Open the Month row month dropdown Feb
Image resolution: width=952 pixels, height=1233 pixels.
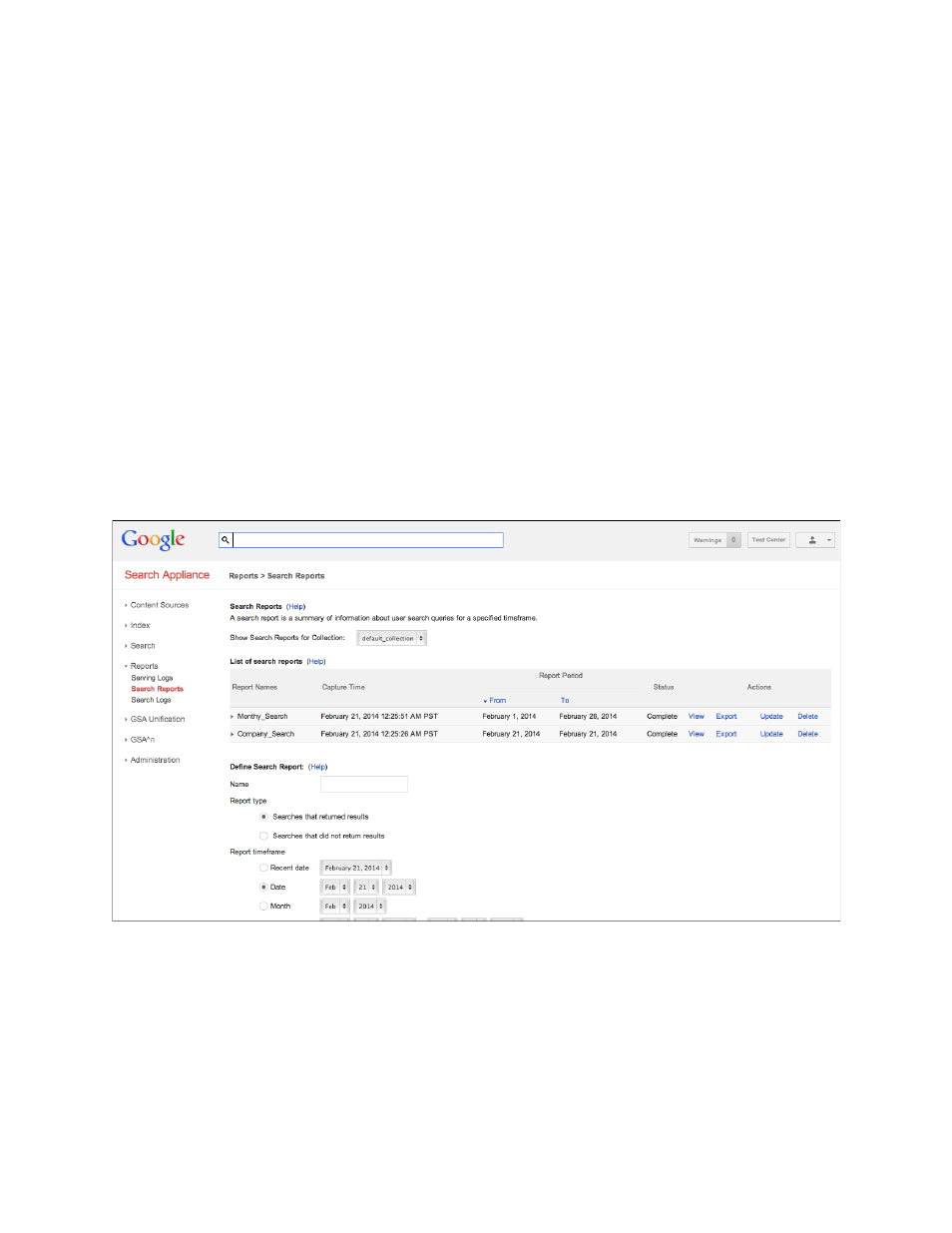point(335,907)
